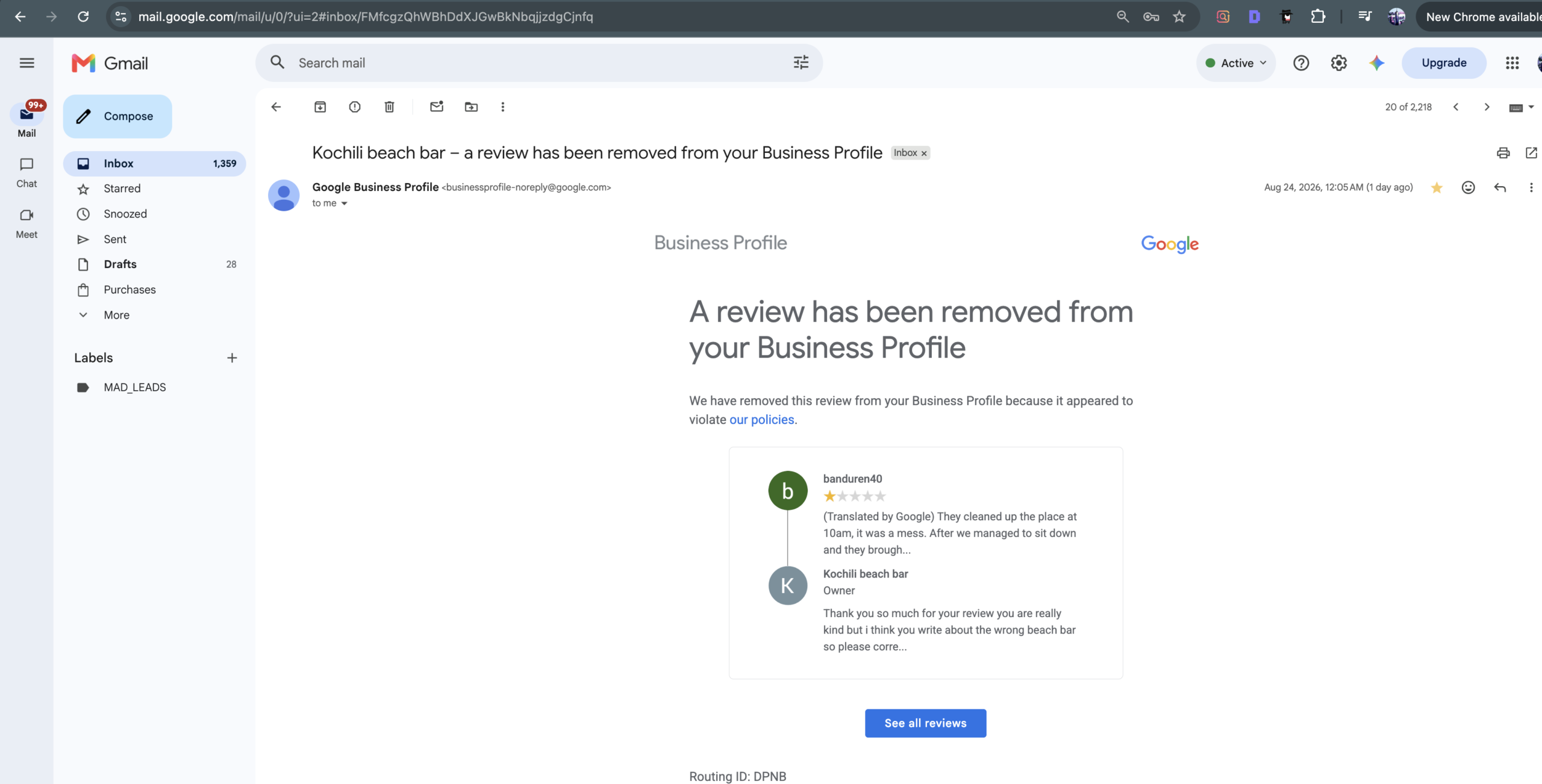This screenshot has height=784, width=1542.
Task: Open the Snoozed folder
Action: 155,214
